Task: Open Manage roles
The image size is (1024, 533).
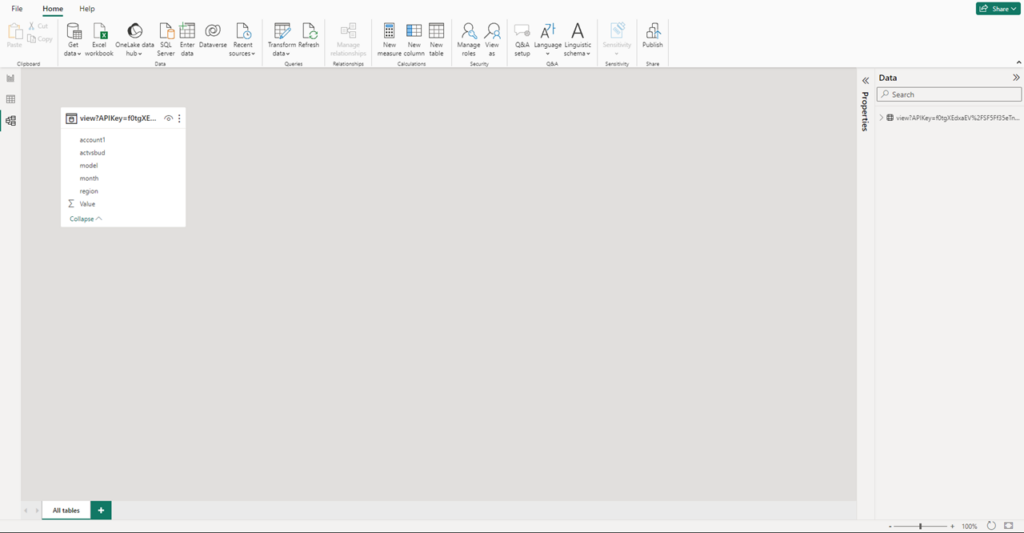Action: [468, 40]
